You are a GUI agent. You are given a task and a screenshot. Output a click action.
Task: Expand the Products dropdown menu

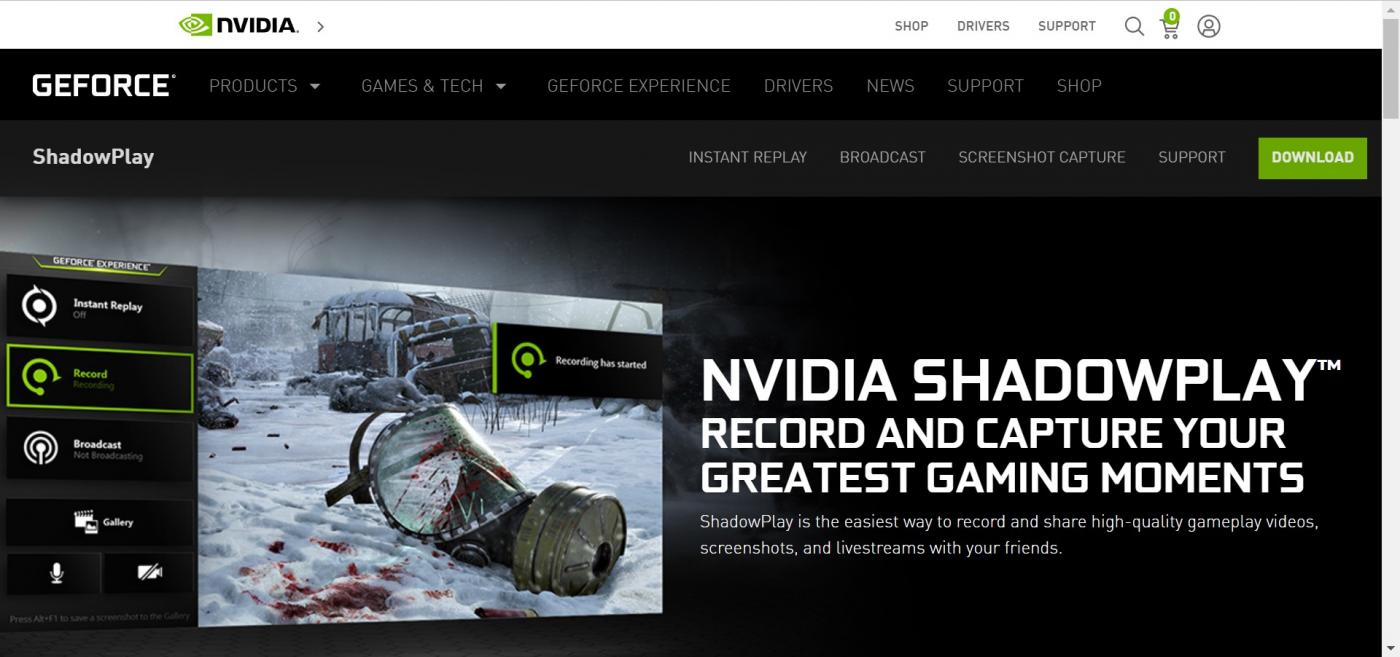265,86
